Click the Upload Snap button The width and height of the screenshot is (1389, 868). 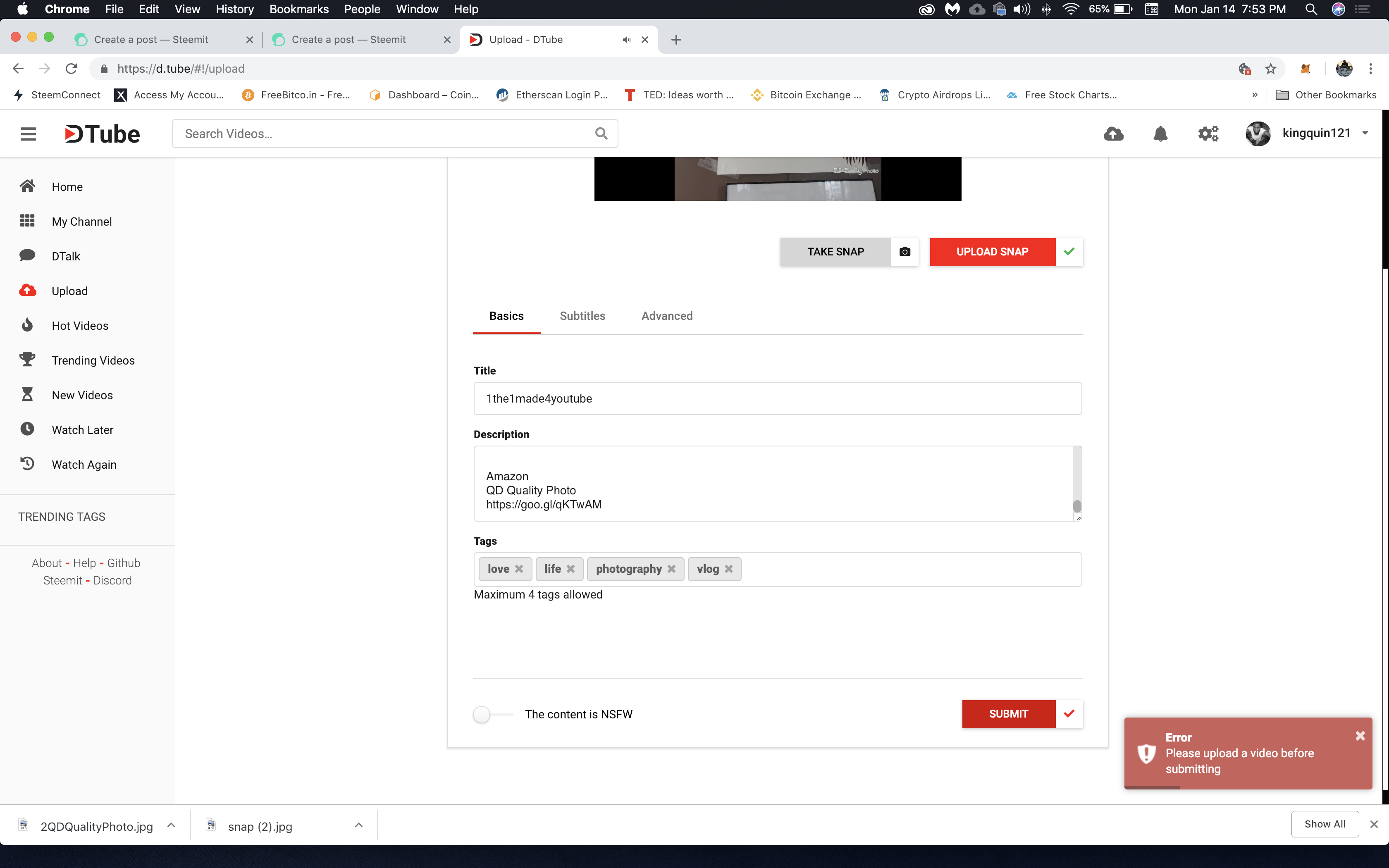click(992, 252)
